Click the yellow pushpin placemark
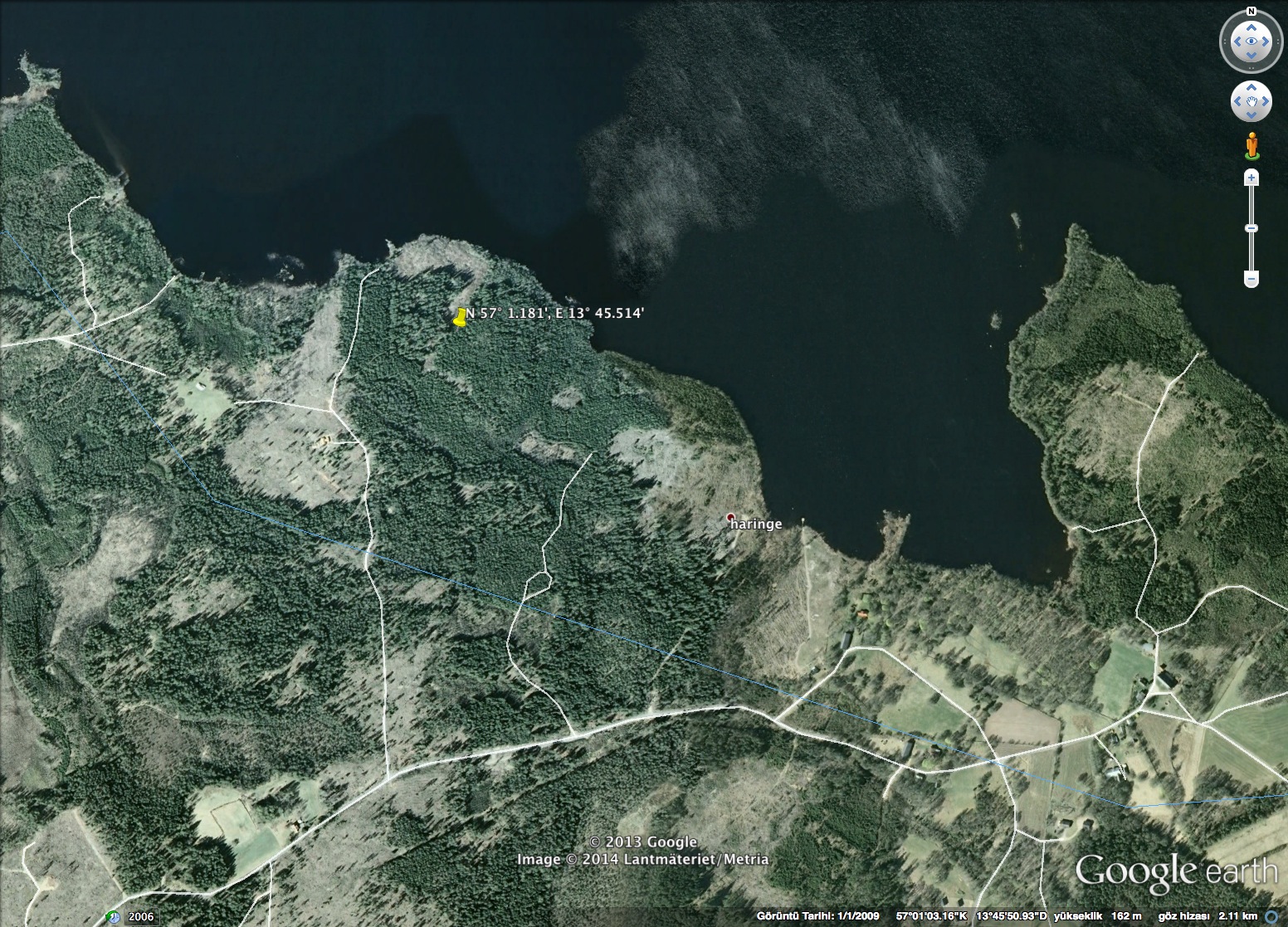 461,317
